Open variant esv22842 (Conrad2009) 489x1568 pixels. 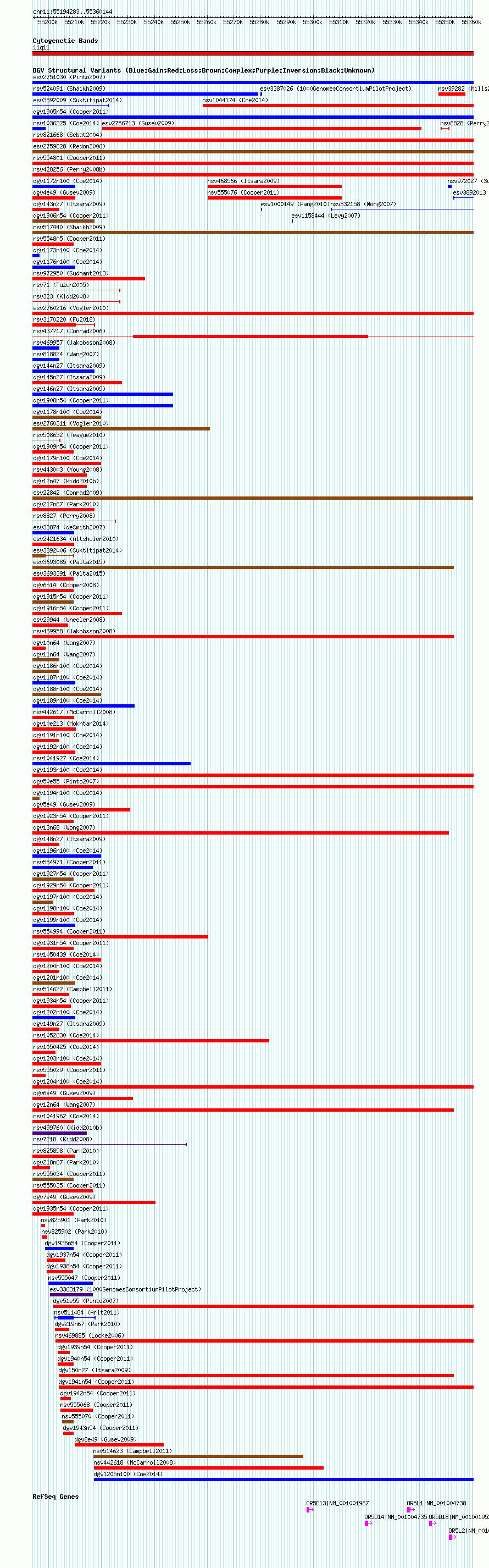[x=68, y=493]
